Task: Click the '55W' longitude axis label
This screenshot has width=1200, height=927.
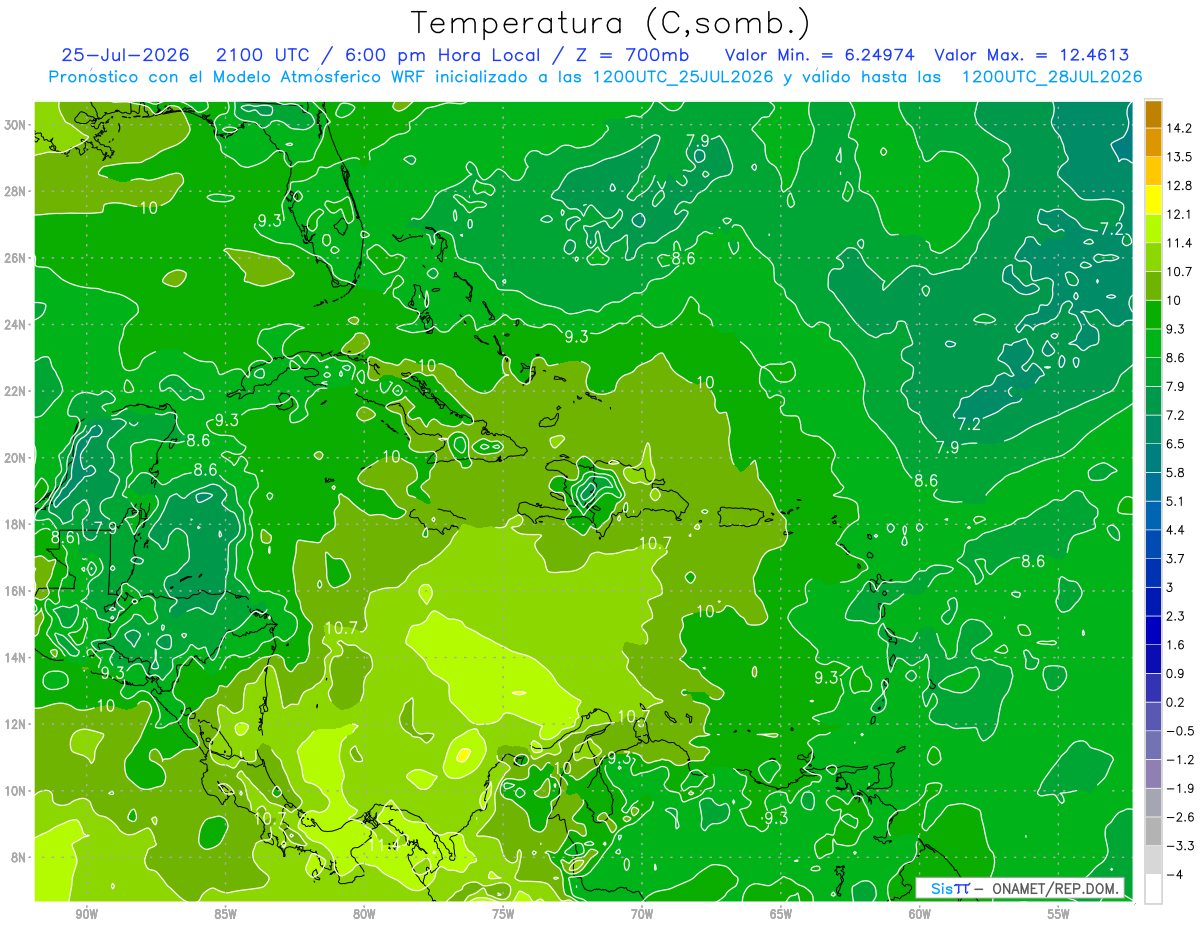Action: click(1059, 914)
